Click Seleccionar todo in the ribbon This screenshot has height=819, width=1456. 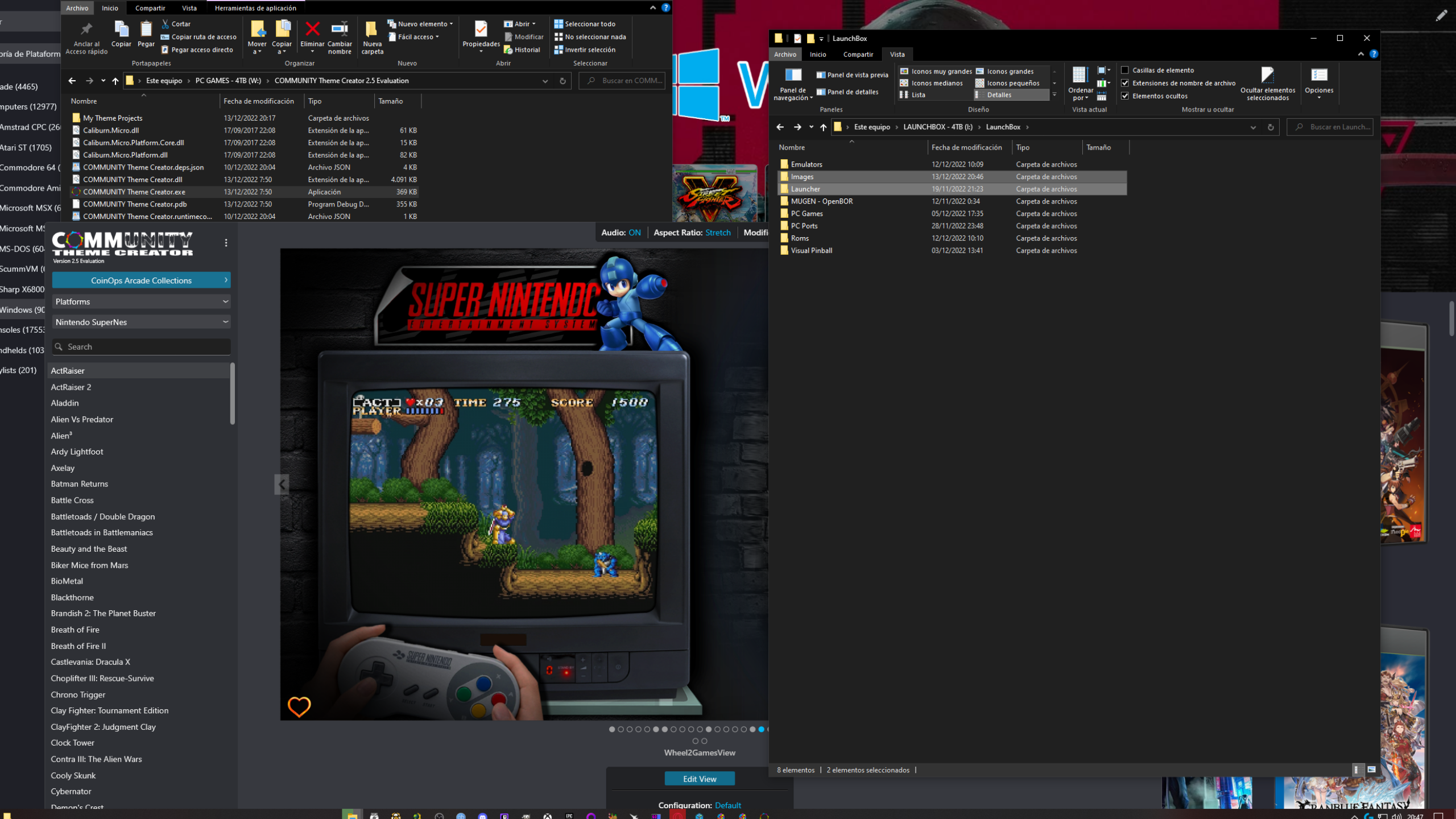585,24
